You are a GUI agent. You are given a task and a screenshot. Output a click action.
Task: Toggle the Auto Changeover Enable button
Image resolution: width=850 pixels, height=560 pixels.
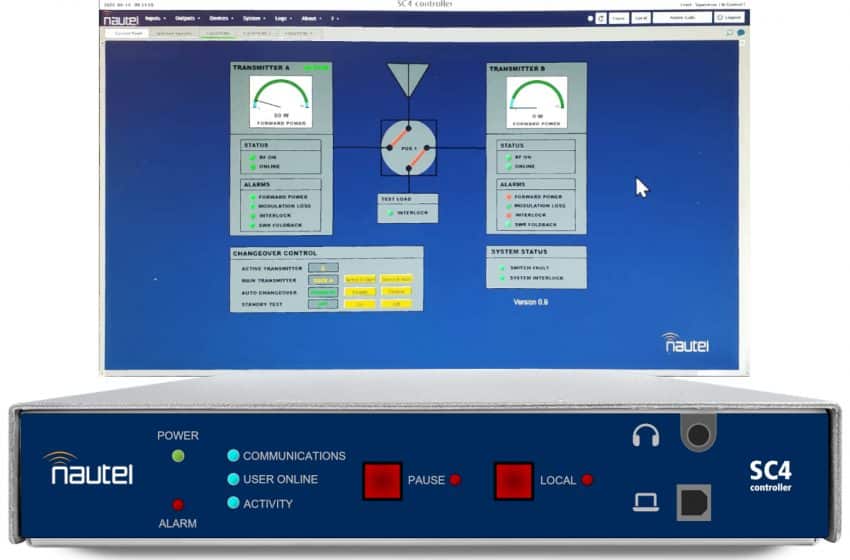[360, 291]
